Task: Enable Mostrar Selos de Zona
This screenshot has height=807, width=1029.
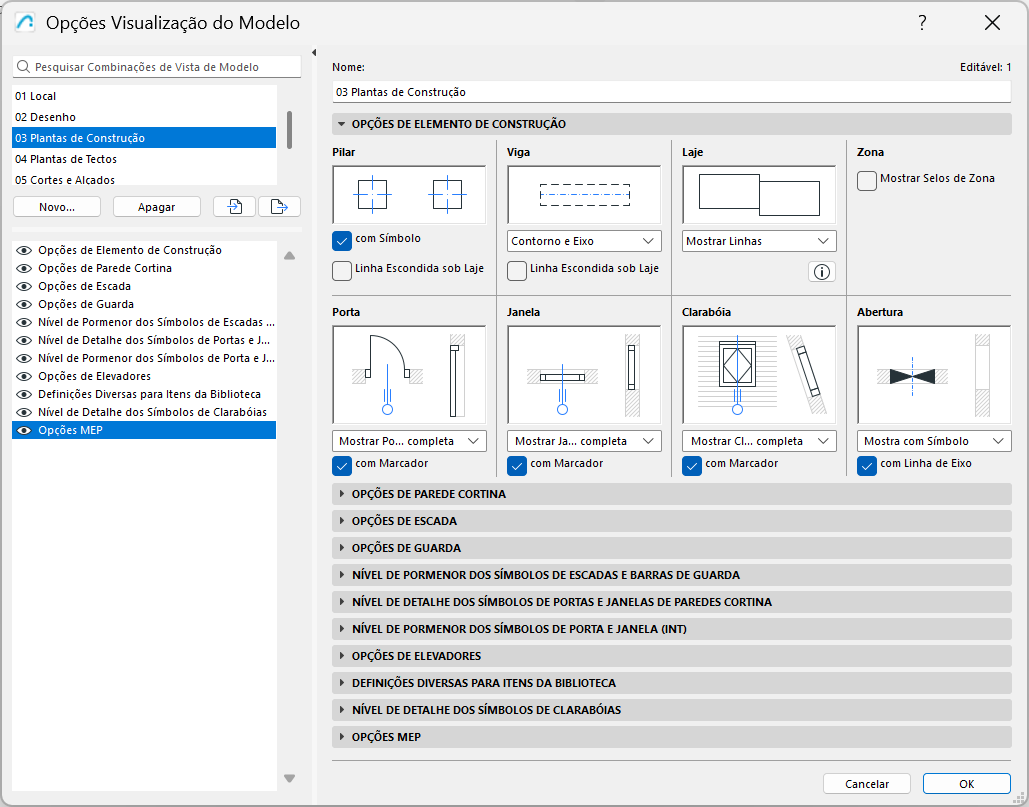Action: click(867, 180)
